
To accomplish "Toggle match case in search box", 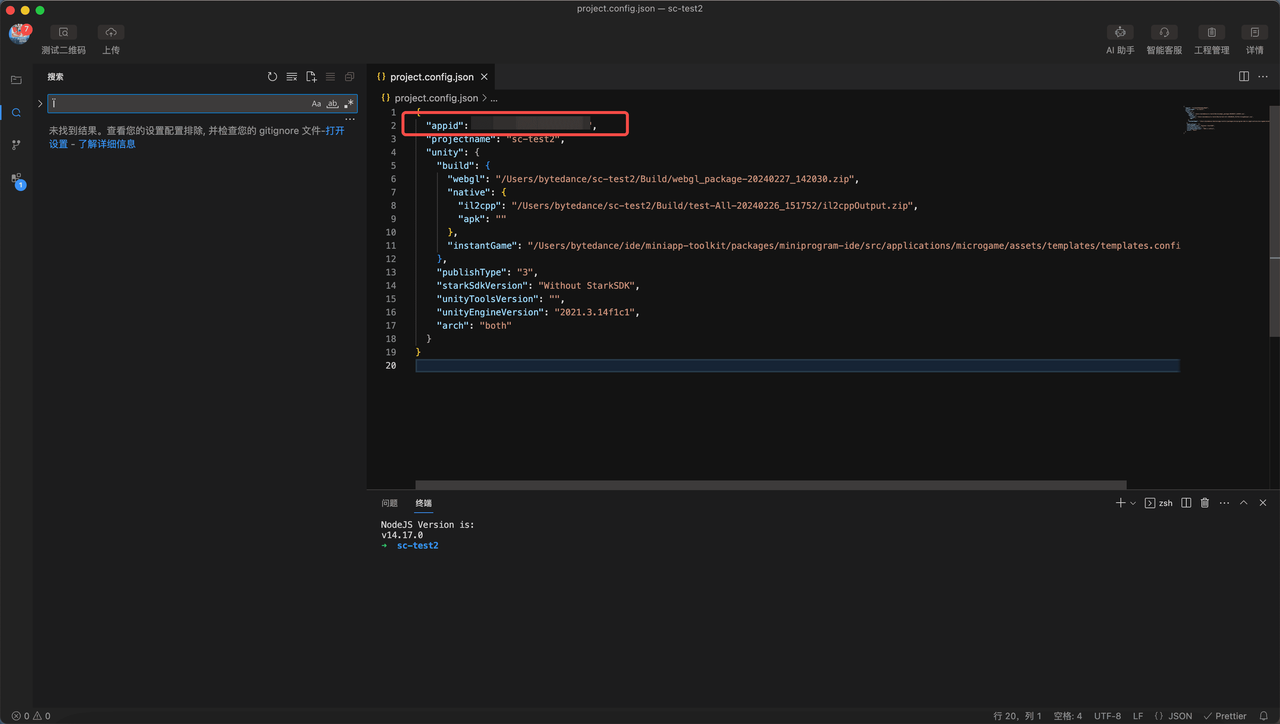I will coord(316,104).
